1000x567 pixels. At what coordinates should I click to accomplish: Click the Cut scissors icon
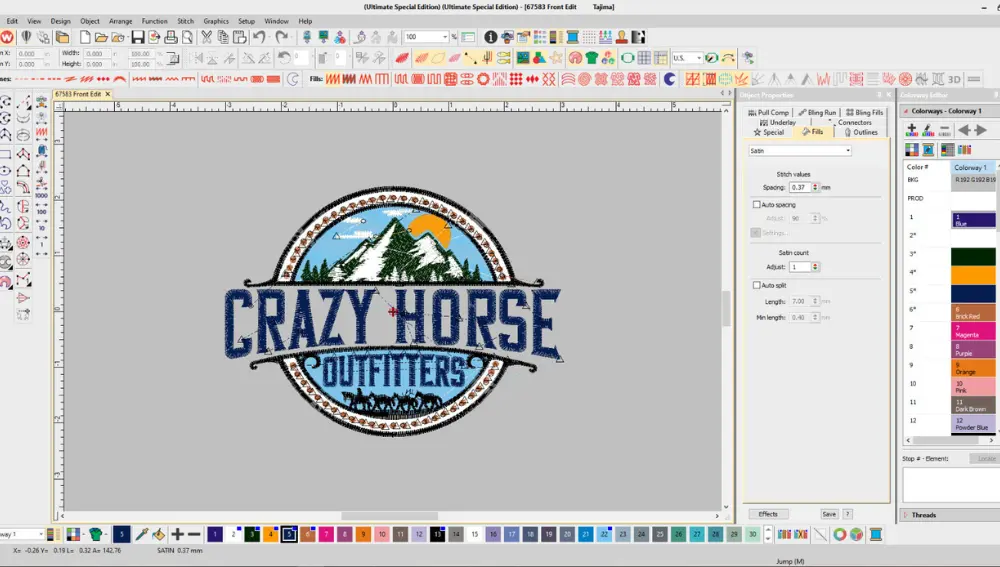[207, 38]
